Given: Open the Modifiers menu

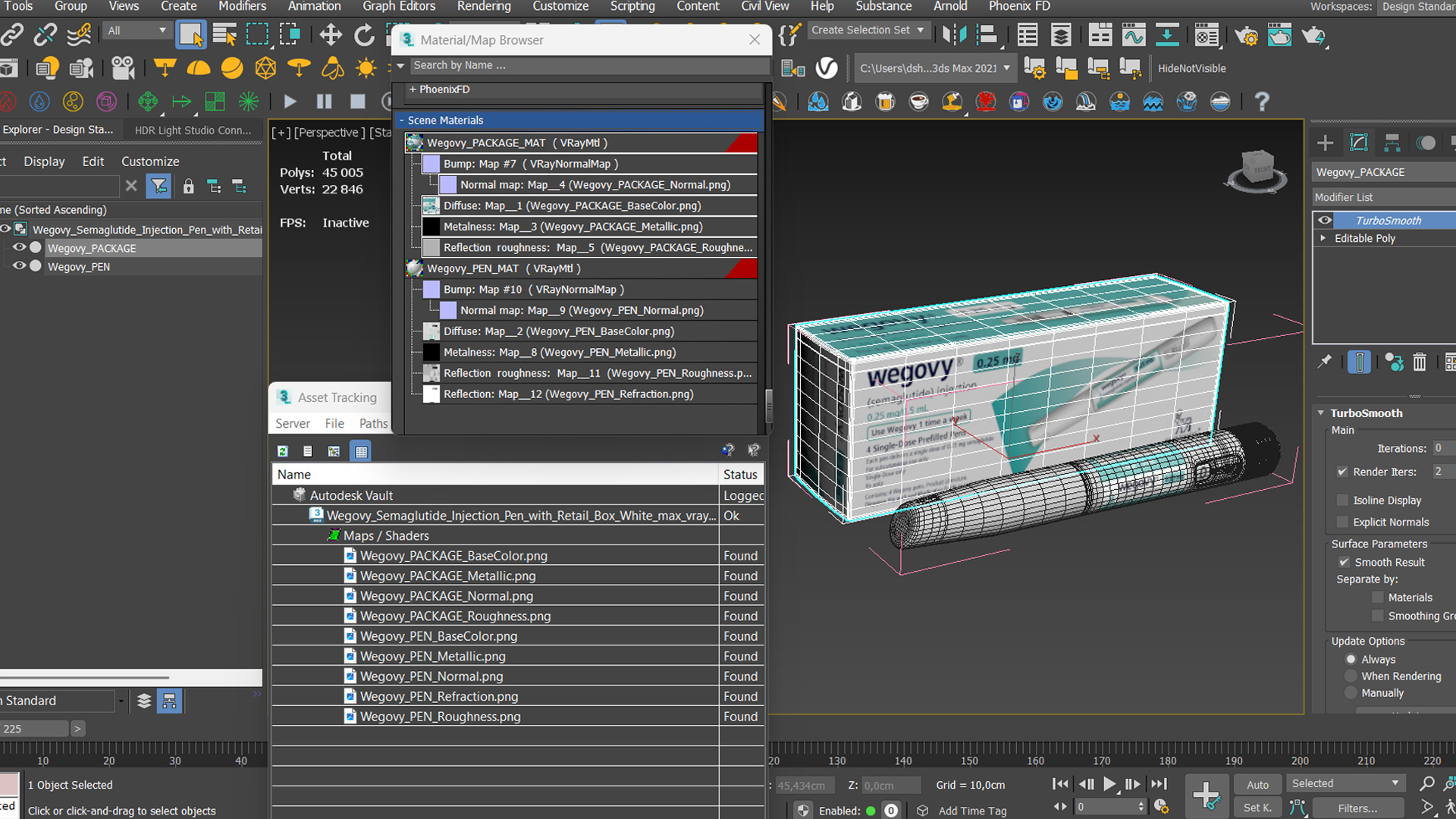Looking at the screenshot, I should (x=242, y=6).
